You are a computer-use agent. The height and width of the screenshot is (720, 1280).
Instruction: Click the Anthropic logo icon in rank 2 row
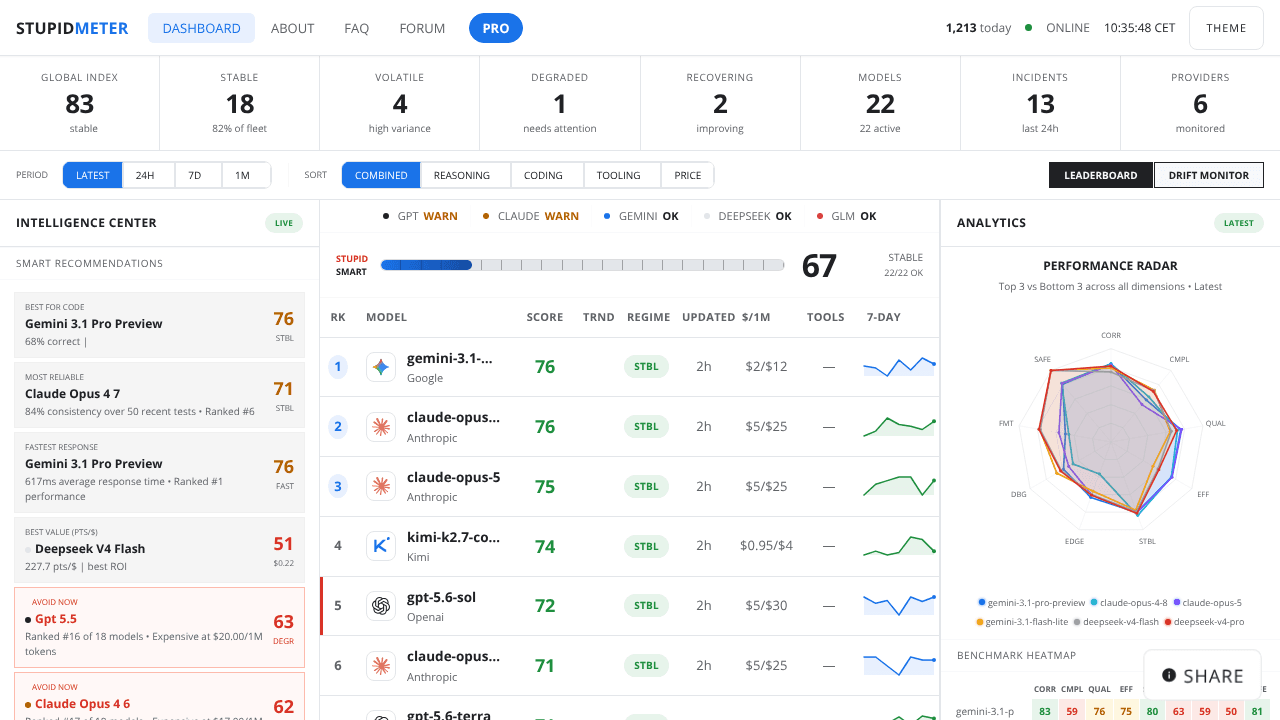point(381,427)
